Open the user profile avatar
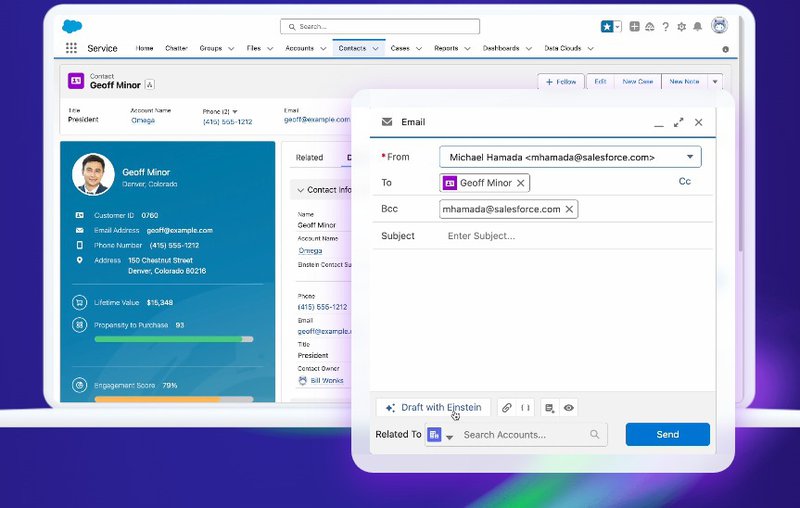The width and height of the screenshot is (800, 508). click(719, 25)
